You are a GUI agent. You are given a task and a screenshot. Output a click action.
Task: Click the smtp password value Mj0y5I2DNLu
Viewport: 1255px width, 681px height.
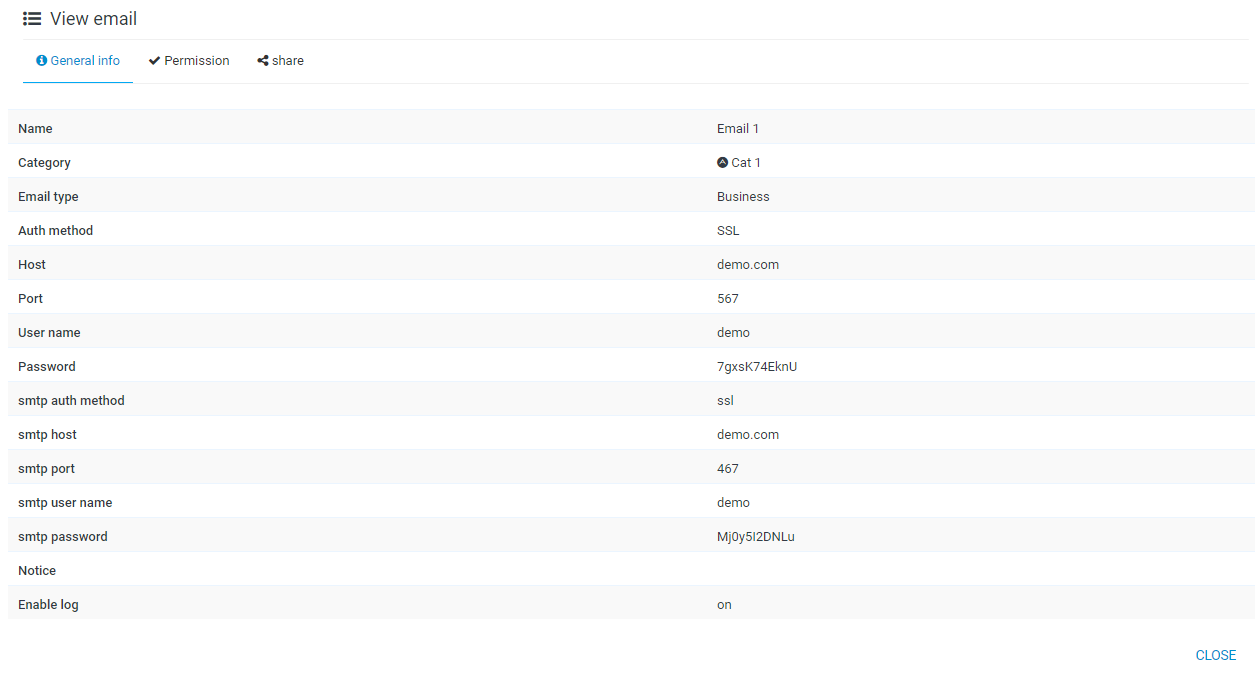[756, 537]
